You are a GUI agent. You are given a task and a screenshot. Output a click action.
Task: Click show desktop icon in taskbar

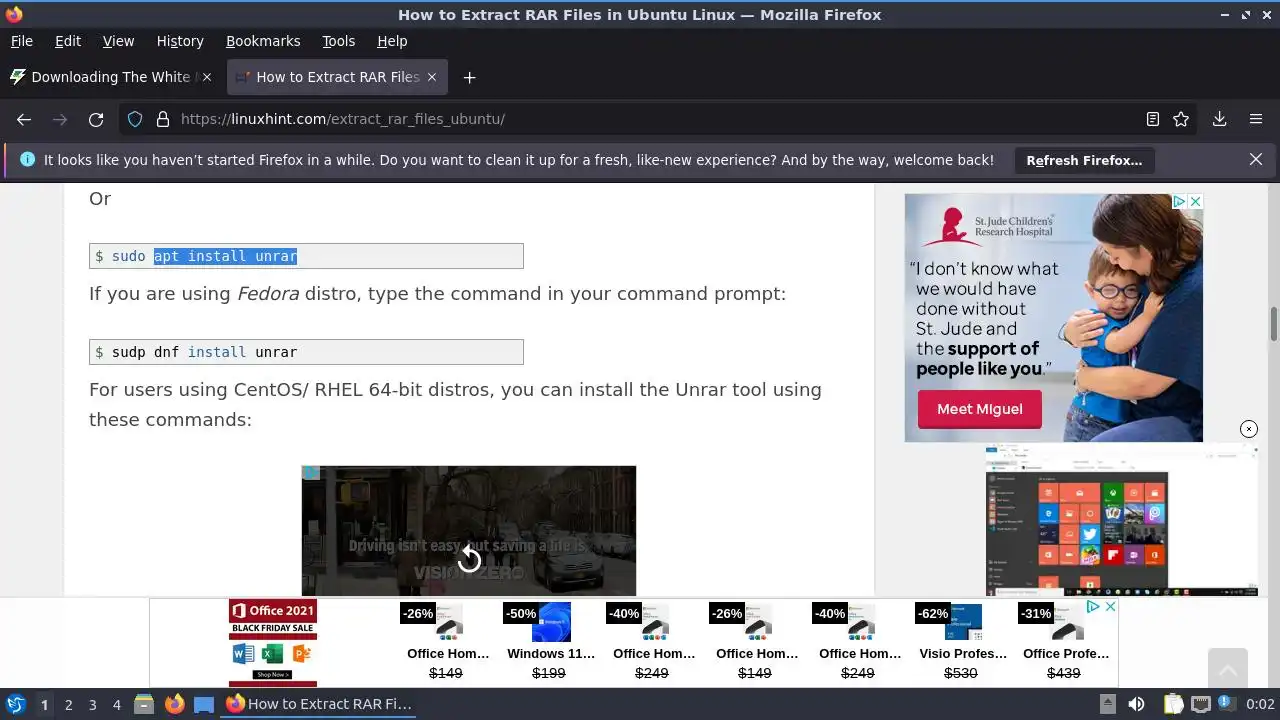click(204, 704)
